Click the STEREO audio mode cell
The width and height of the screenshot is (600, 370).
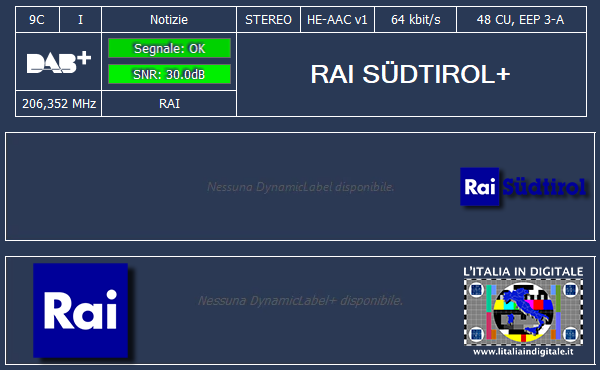click(x=269, y=20)
